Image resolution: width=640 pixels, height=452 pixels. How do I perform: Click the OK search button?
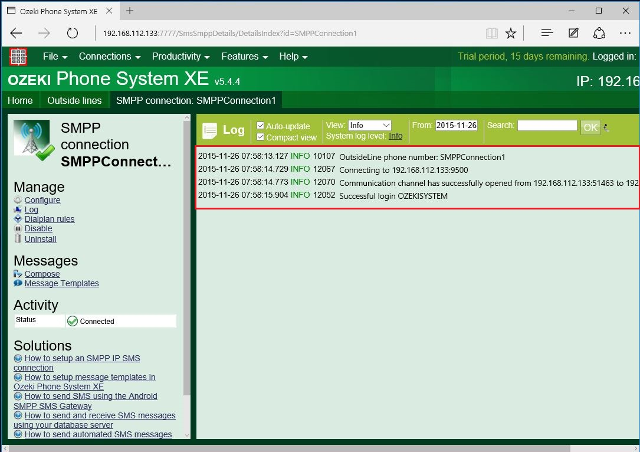590,127
